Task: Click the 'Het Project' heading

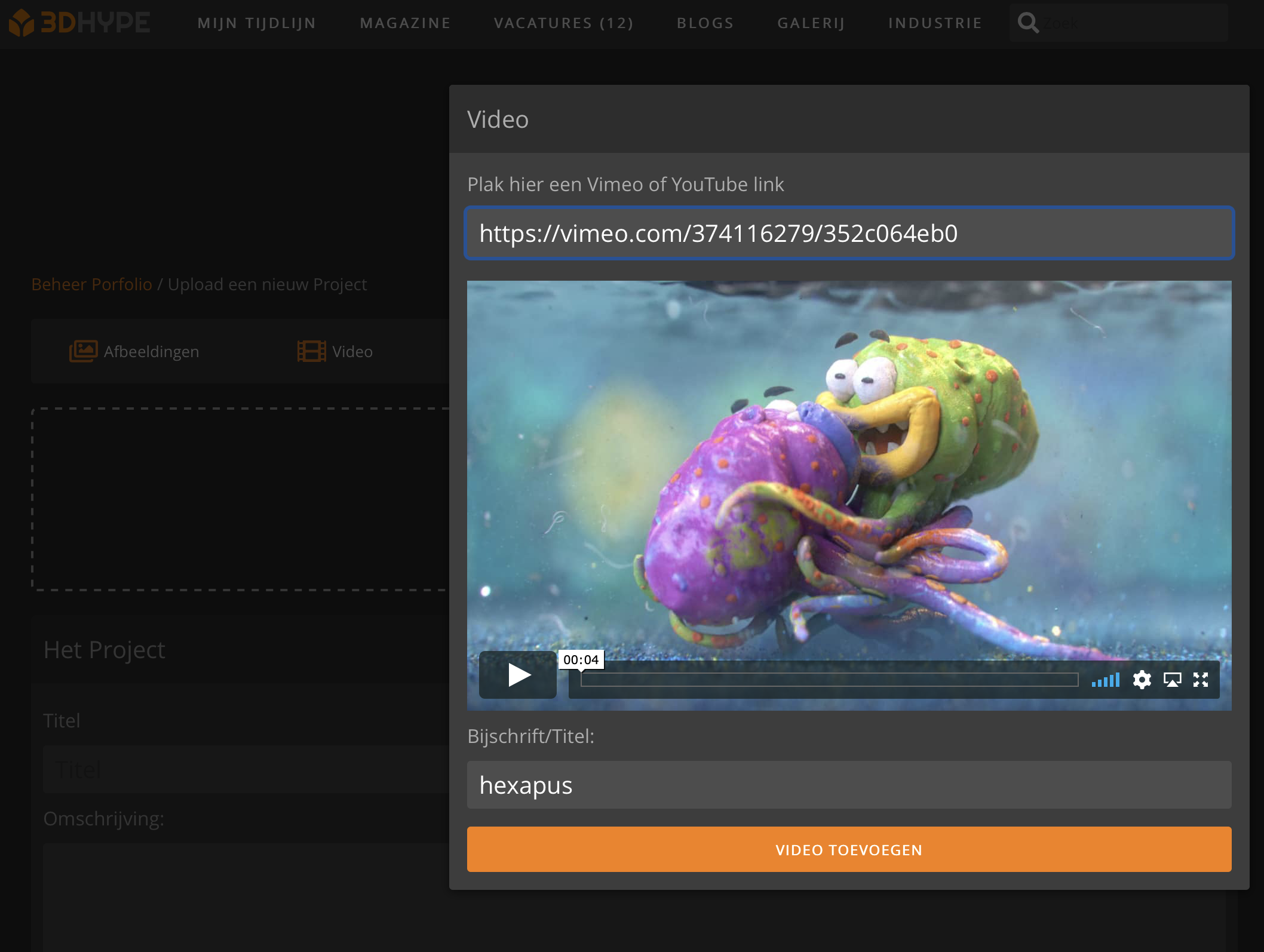Action: point(104,650)
